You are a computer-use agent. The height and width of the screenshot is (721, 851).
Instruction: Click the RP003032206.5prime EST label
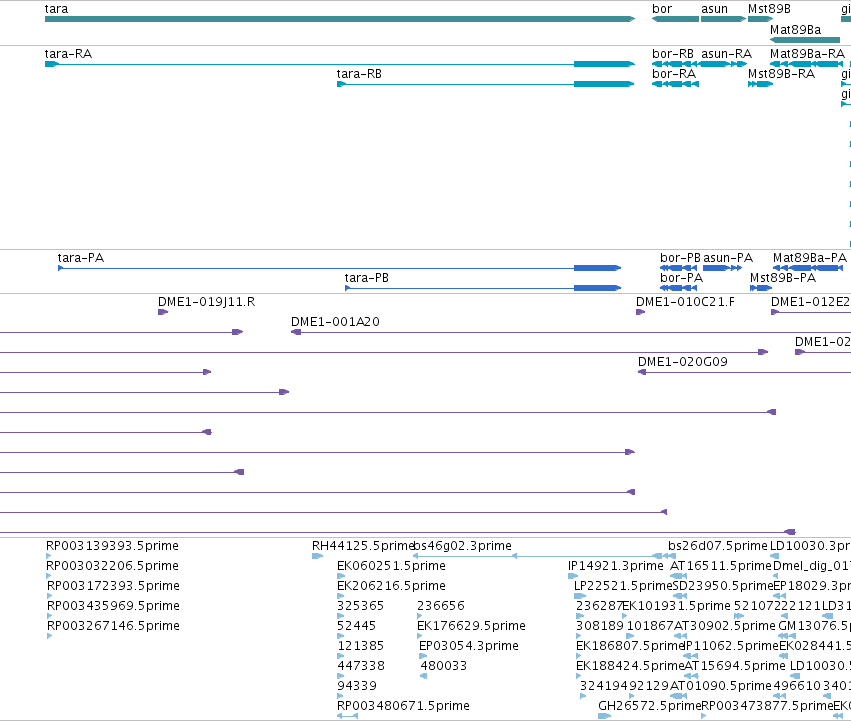pos(112,566)
